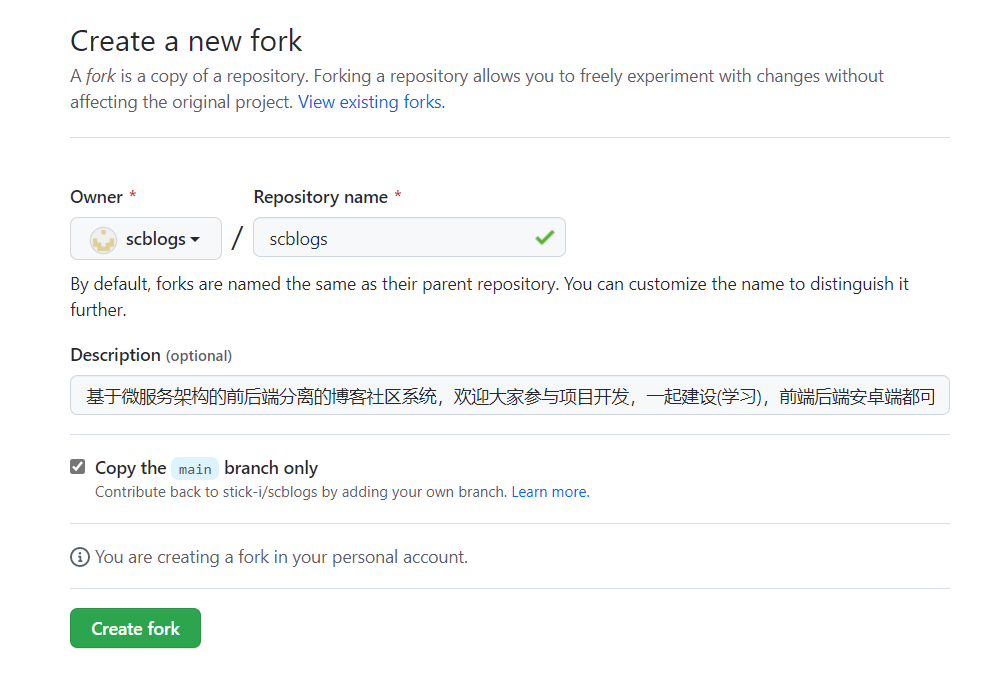Click the scblogs owner avatar icon
This screenshot has height=673, width=1007.
pyautogui.click(x=103, y=239)
